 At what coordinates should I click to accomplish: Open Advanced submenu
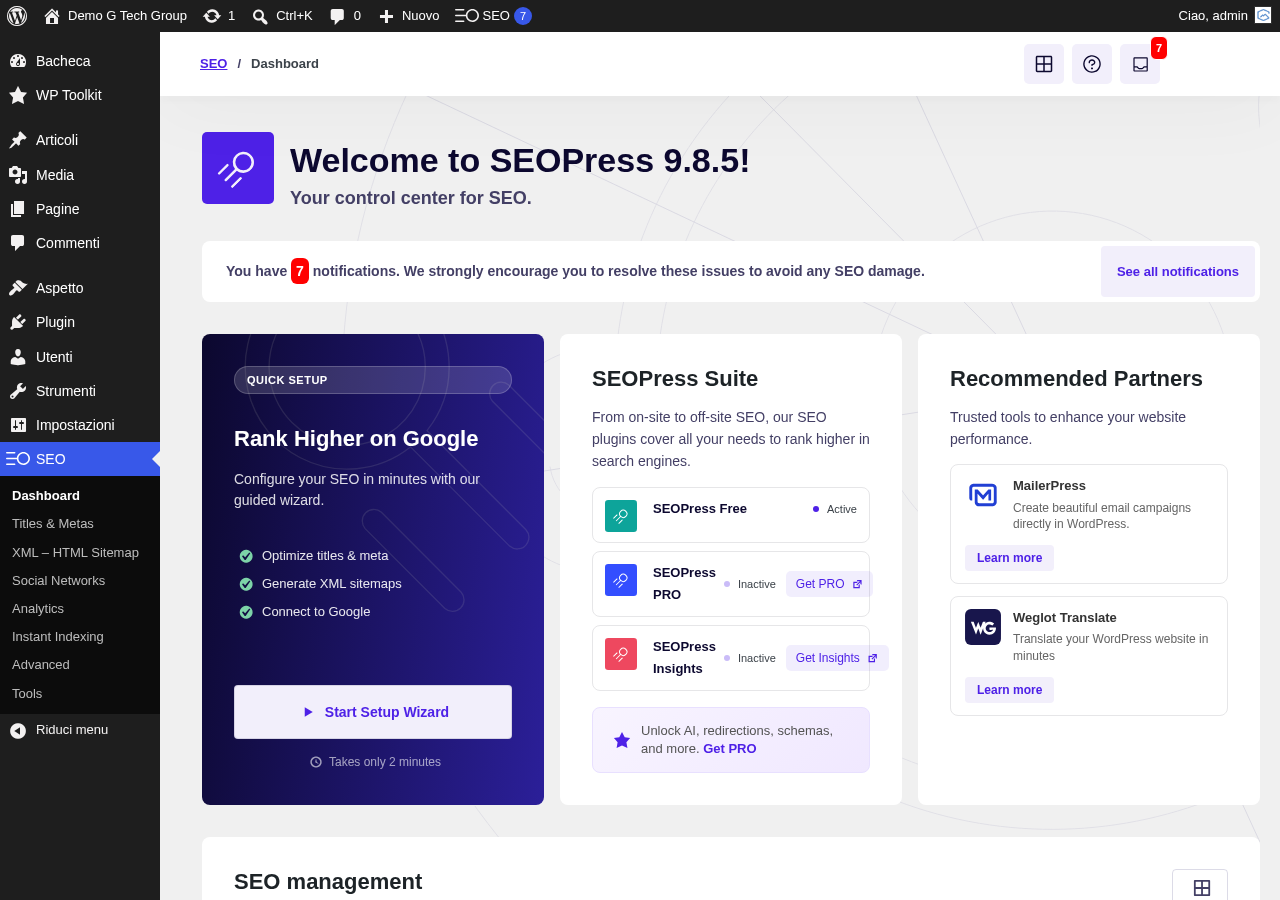[x=41, y=664]
